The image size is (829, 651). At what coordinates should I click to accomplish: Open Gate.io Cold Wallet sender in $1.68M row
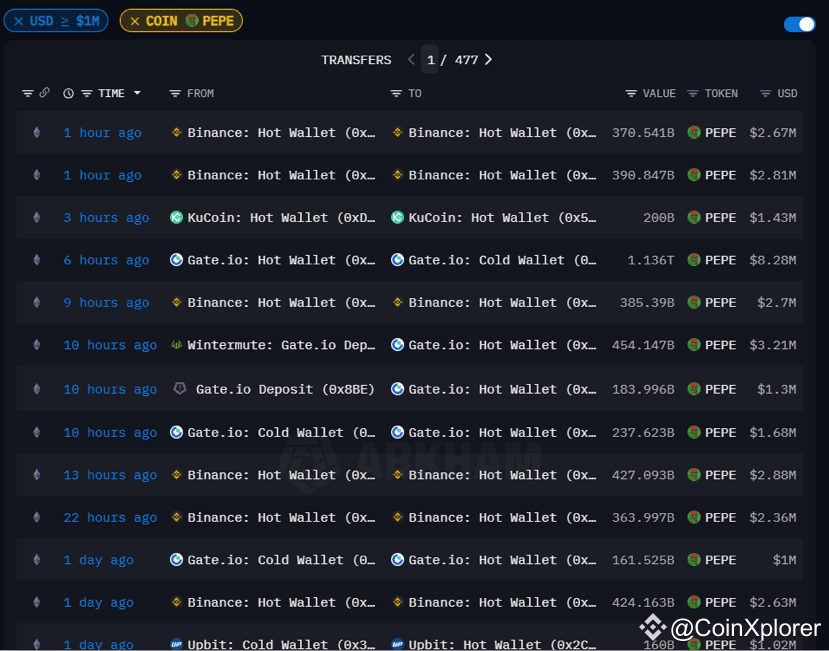click(281, 433)
